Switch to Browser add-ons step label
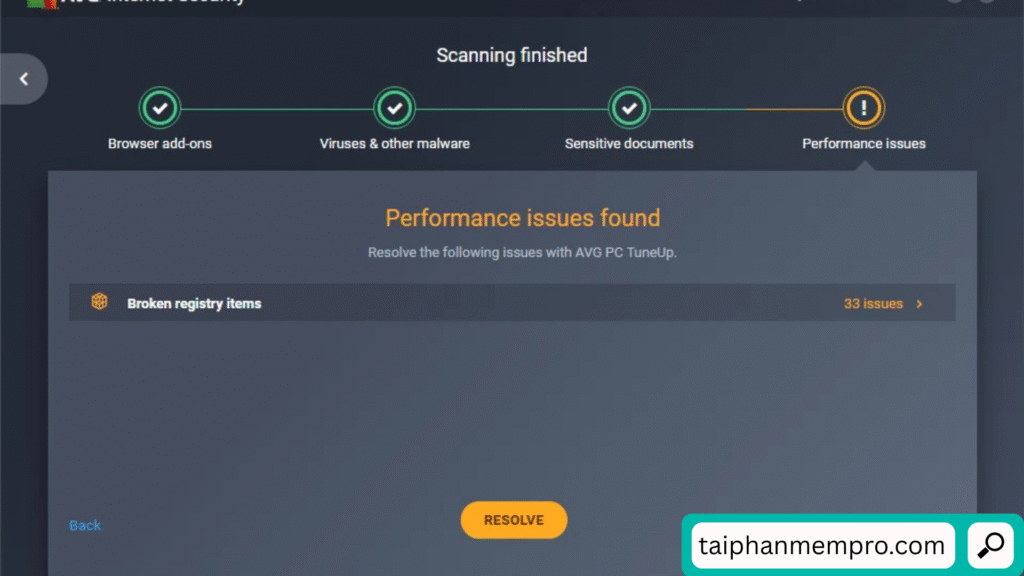 [x=159, y=144]
